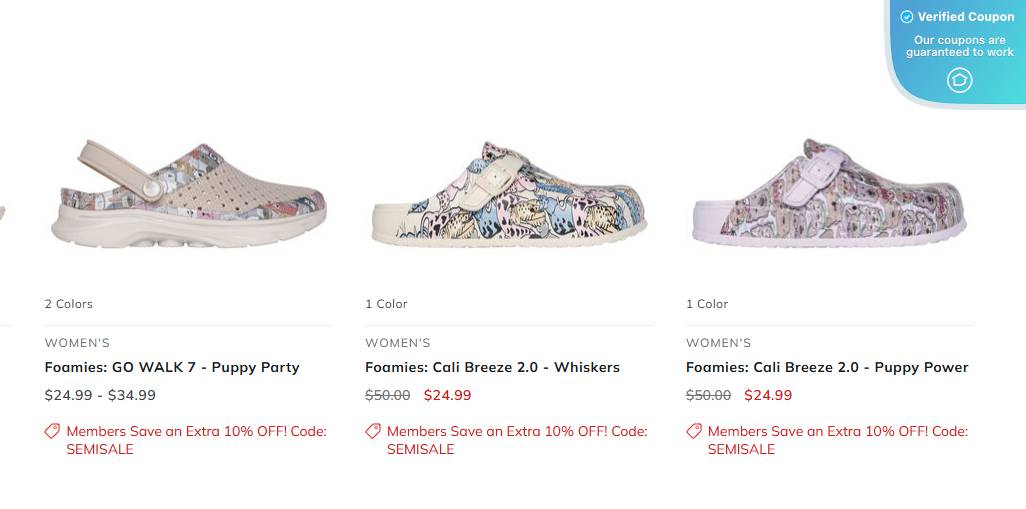Open the GO WALK 7 Puppy Party shoe image
This screenshot has width=1026, height=509.
(x=187, y=193)
